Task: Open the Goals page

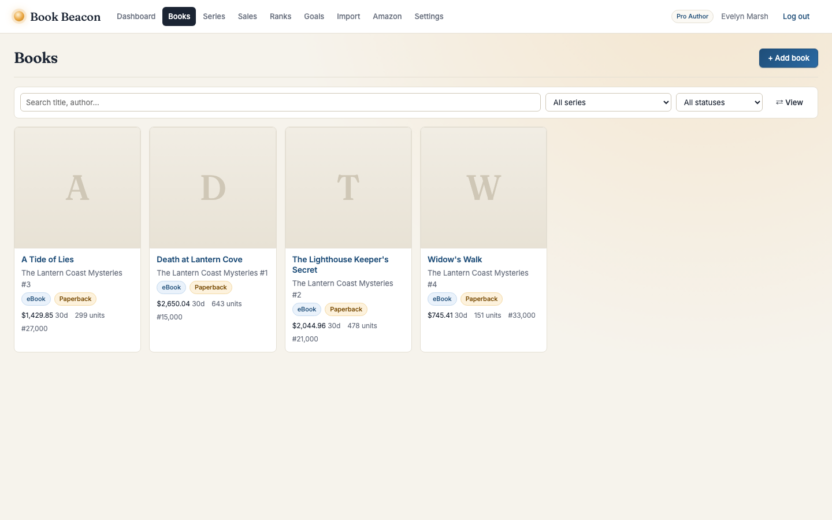Action: pos(314,16)
